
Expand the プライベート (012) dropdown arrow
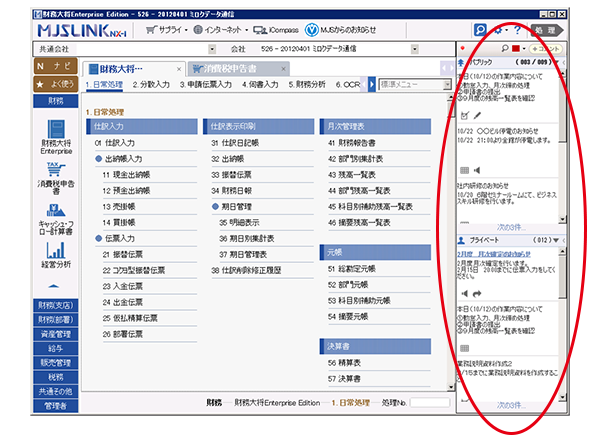[x=556, y=240]
